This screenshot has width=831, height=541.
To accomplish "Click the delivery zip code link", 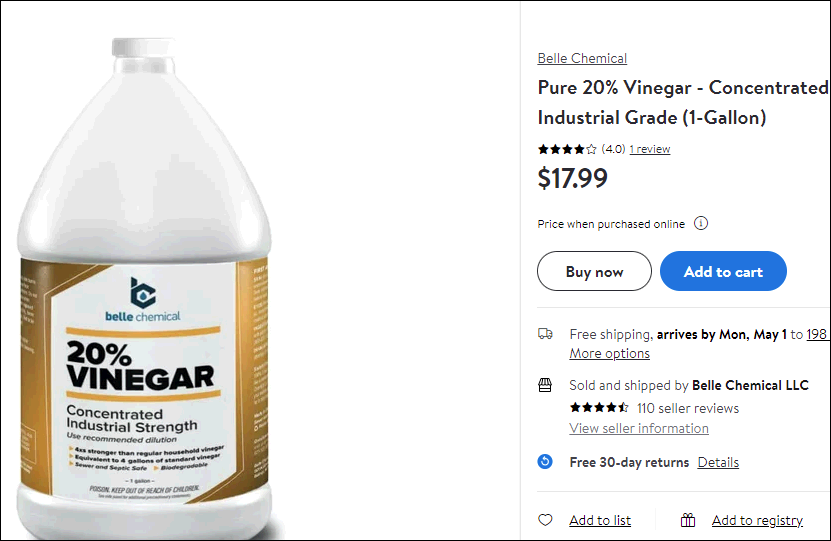I will (817, 334).
